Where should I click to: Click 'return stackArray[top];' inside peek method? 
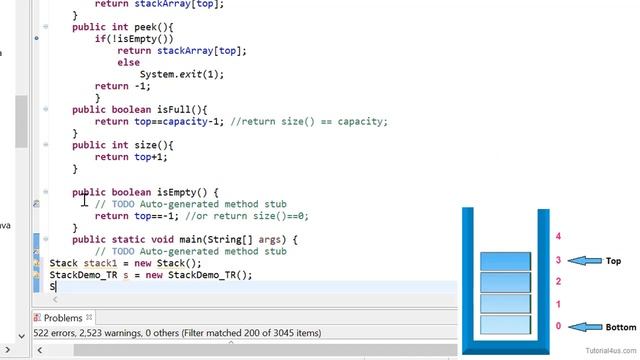coord(182,51)
